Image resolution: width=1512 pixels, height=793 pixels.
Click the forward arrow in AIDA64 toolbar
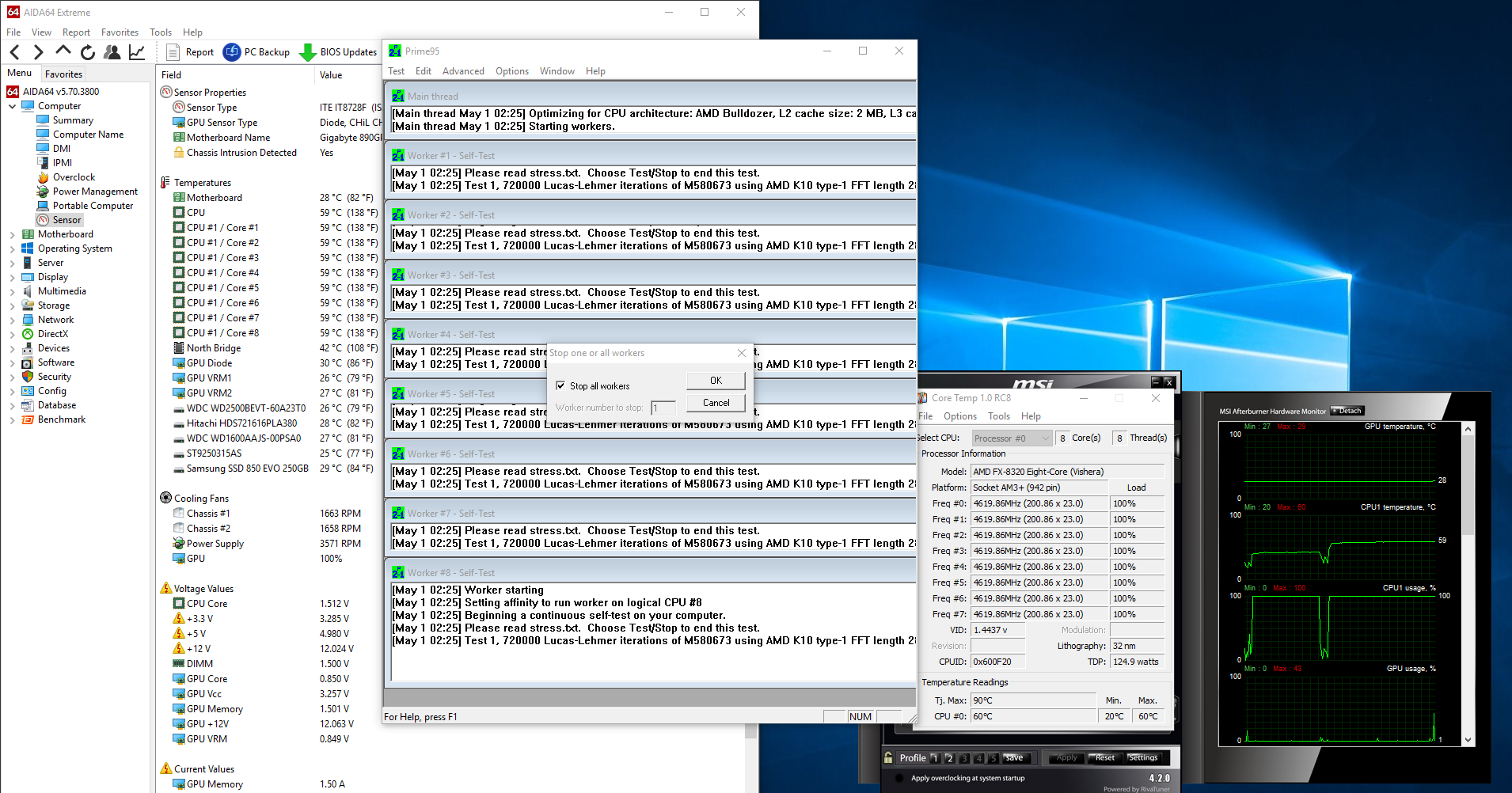pyautogui.click(x=38, y=52)
